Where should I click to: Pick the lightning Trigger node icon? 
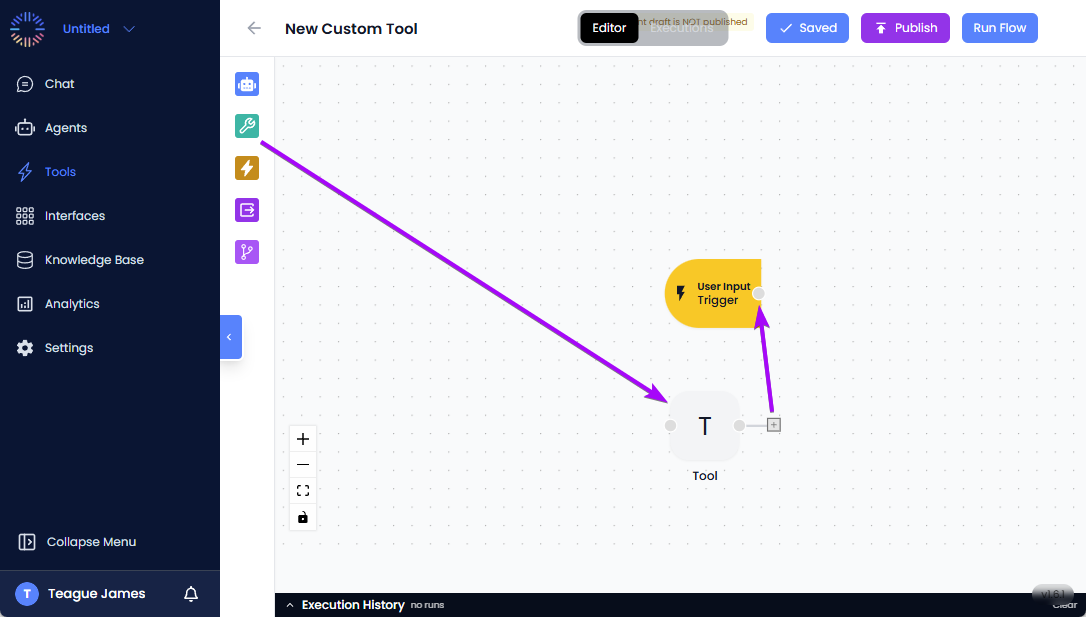(x=246, y=168)
